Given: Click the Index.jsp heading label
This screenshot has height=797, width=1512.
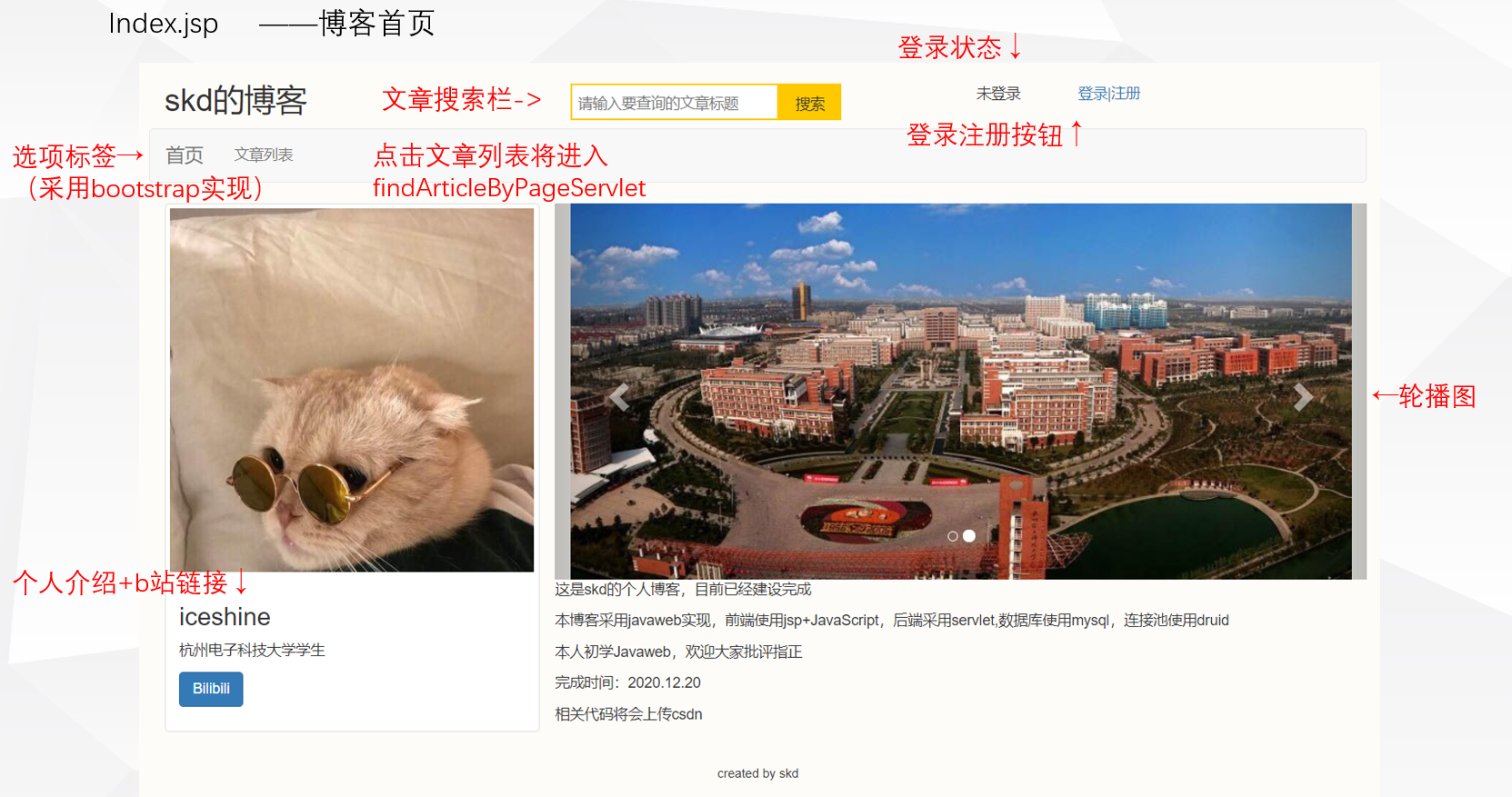Looking at the screenshot, I should coord(164,24).
